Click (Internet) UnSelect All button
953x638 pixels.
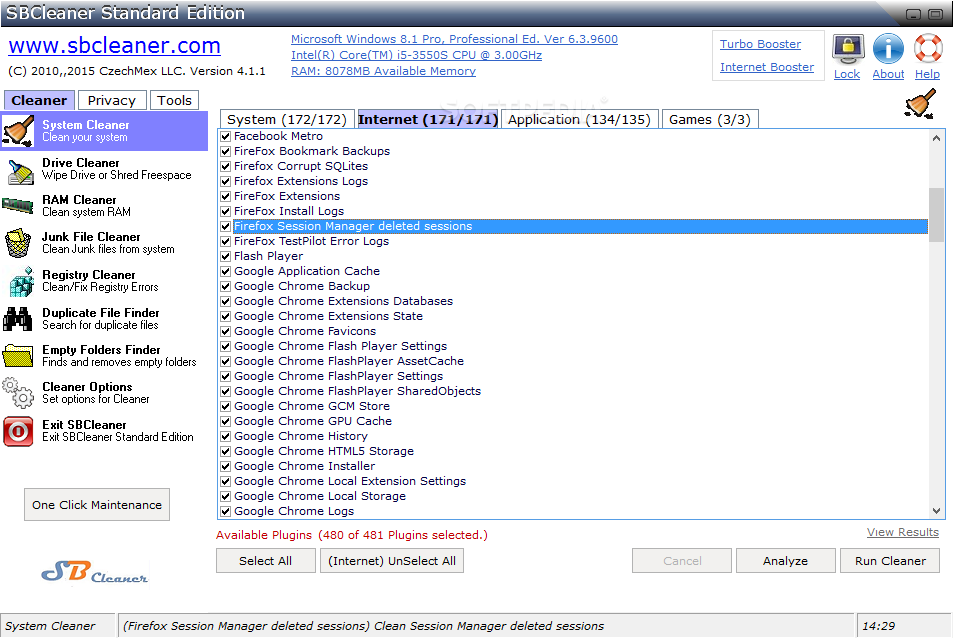tap(392, 561)
